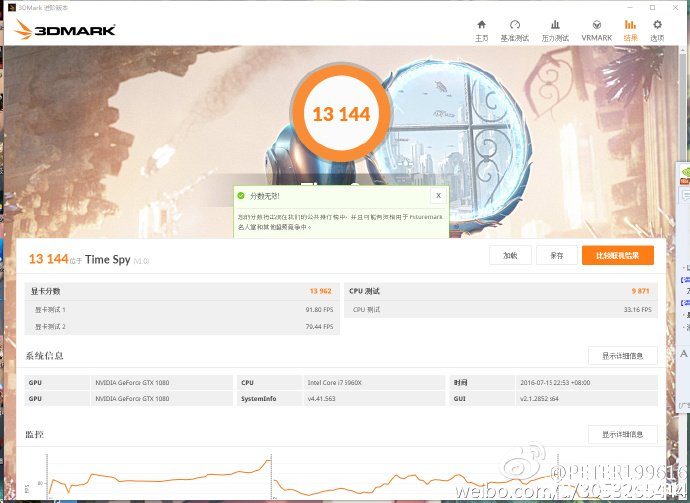Click the 3DMARK logo
The height and width of the screenshot is (503, 690).
tap(66, 29)
